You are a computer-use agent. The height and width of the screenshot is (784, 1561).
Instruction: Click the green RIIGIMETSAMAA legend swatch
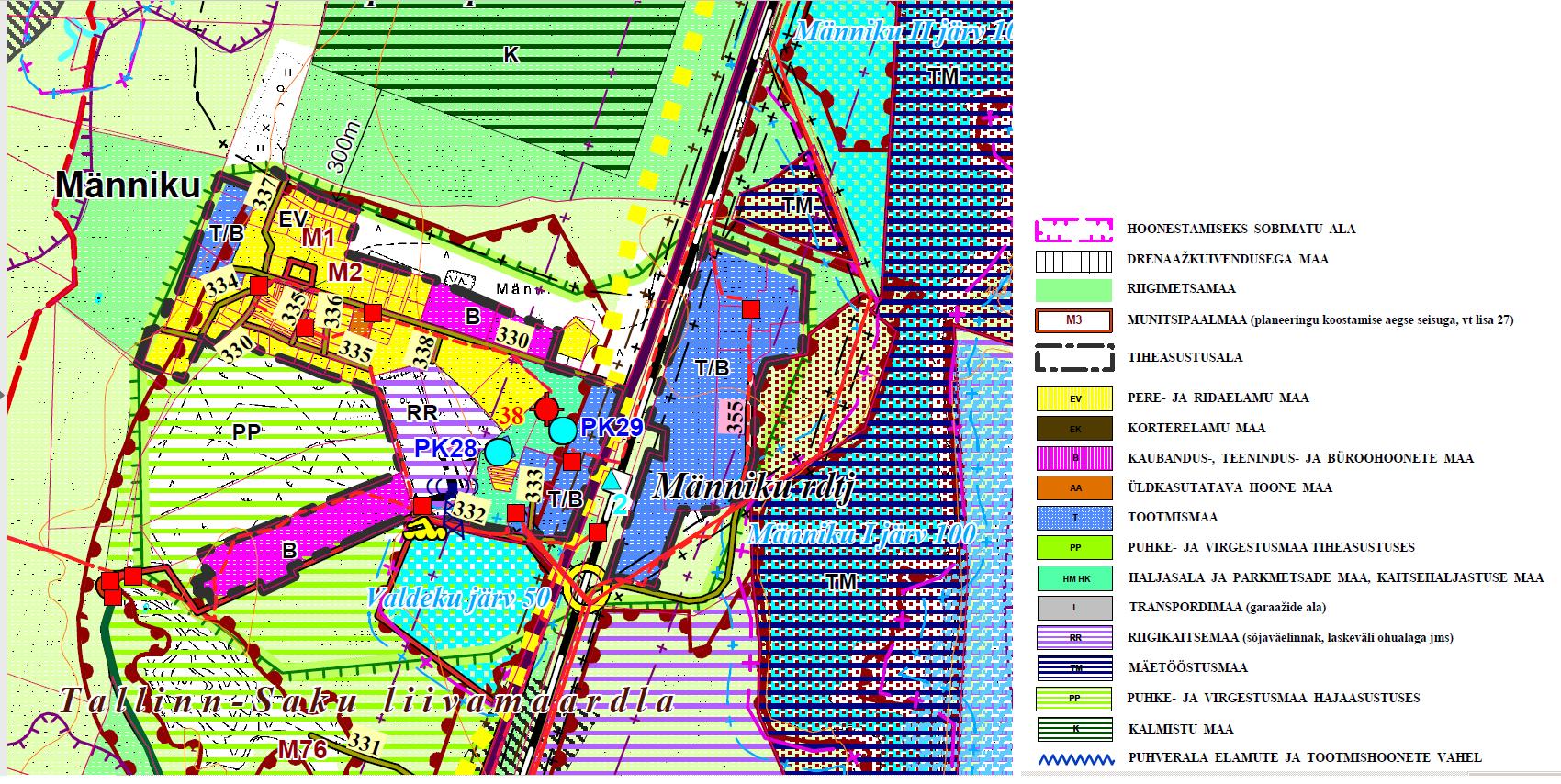(x=1073, y=290)
